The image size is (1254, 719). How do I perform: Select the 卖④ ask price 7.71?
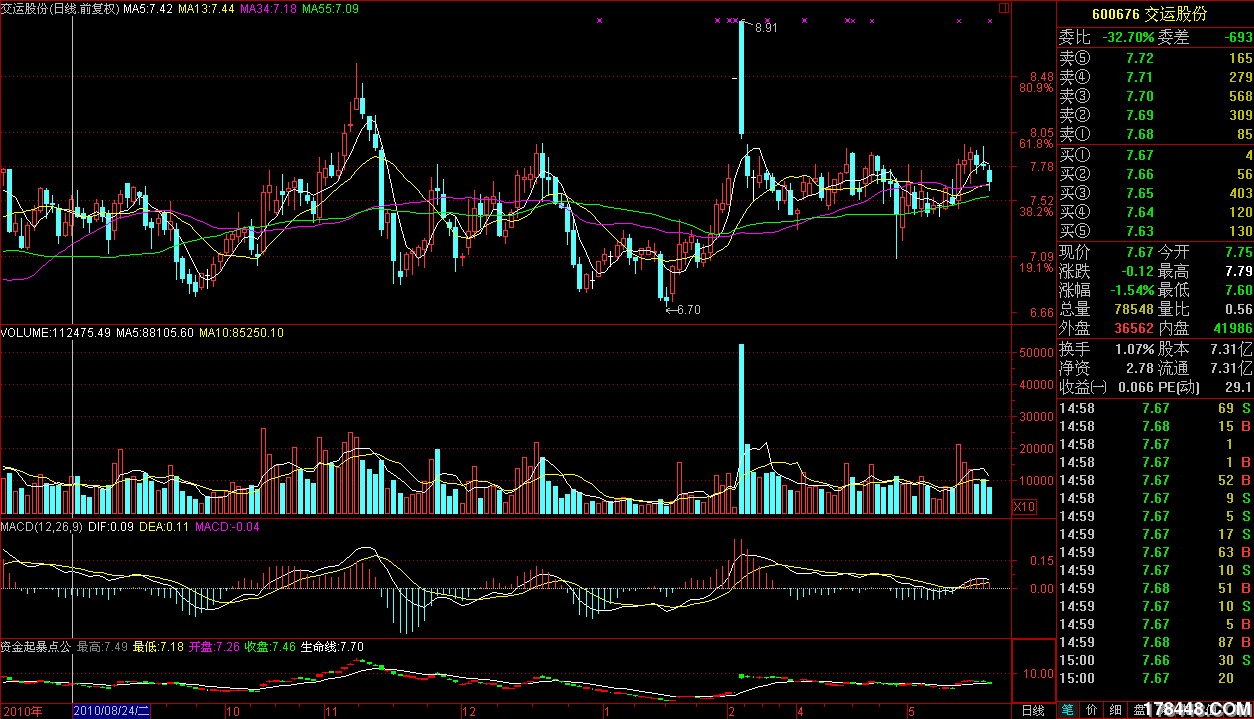pyautogui.click(x=1140, y=77)
